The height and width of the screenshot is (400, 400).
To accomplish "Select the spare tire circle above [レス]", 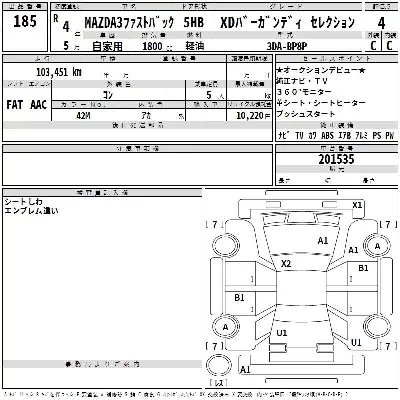I will [x=219, y=366].
